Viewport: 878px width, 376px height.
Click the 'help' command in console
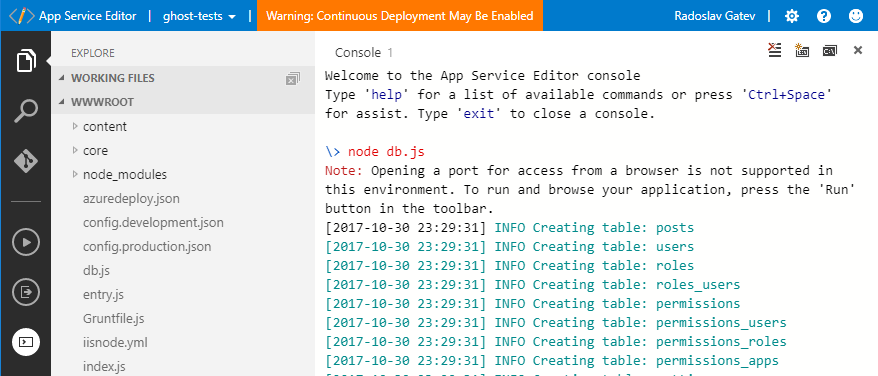tap(386, 95)
